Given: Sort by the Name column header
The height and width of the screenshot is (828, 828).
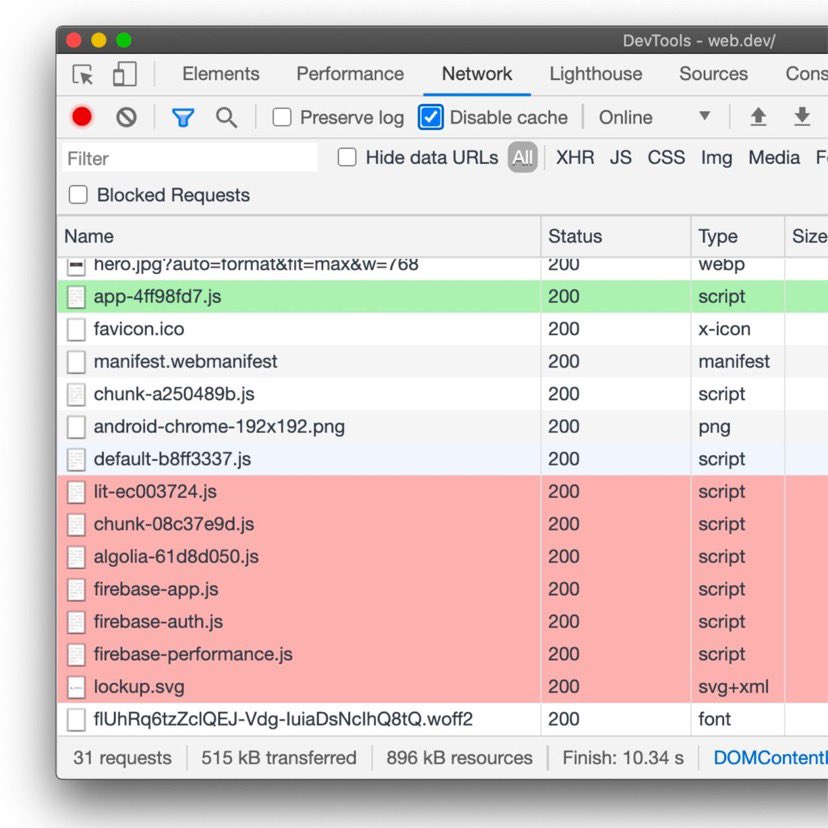Looking at the screenshot, I should [299, 236].
